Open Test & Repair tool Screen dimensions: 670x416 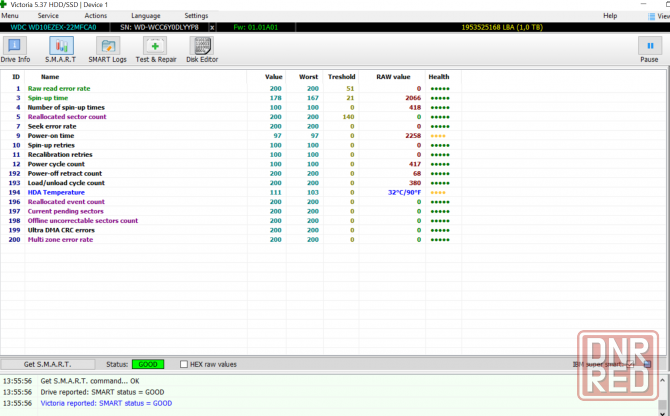(156, 50)
